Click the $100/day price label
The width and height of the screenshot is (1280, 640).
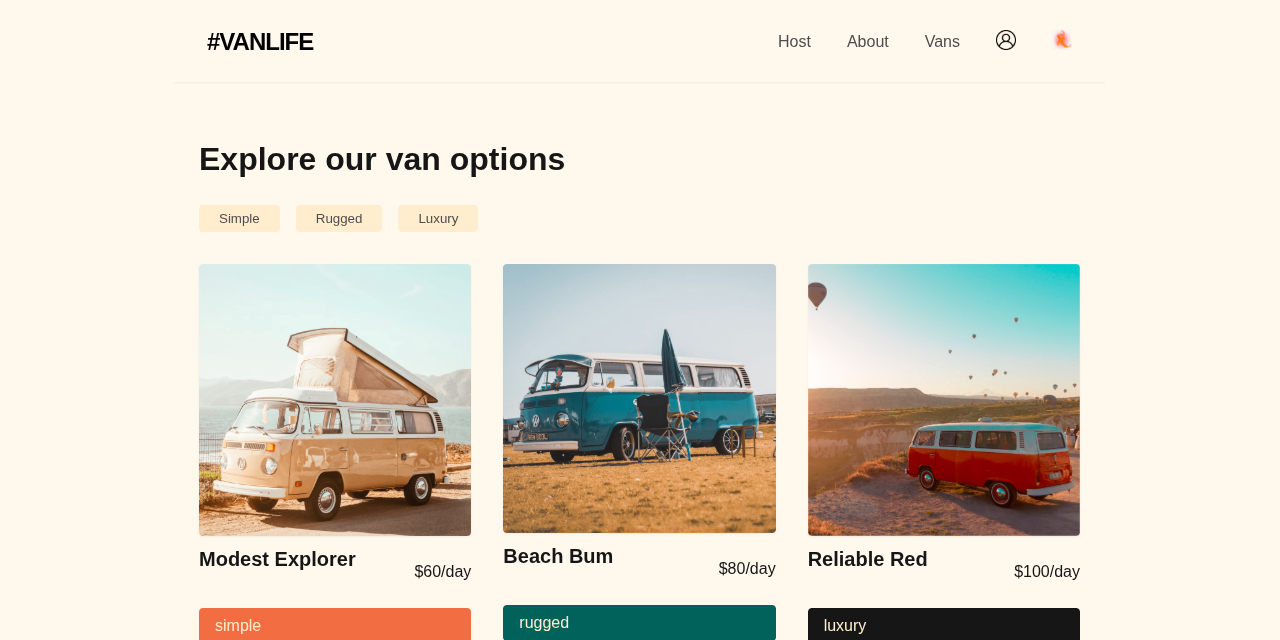coord(1046,570)
